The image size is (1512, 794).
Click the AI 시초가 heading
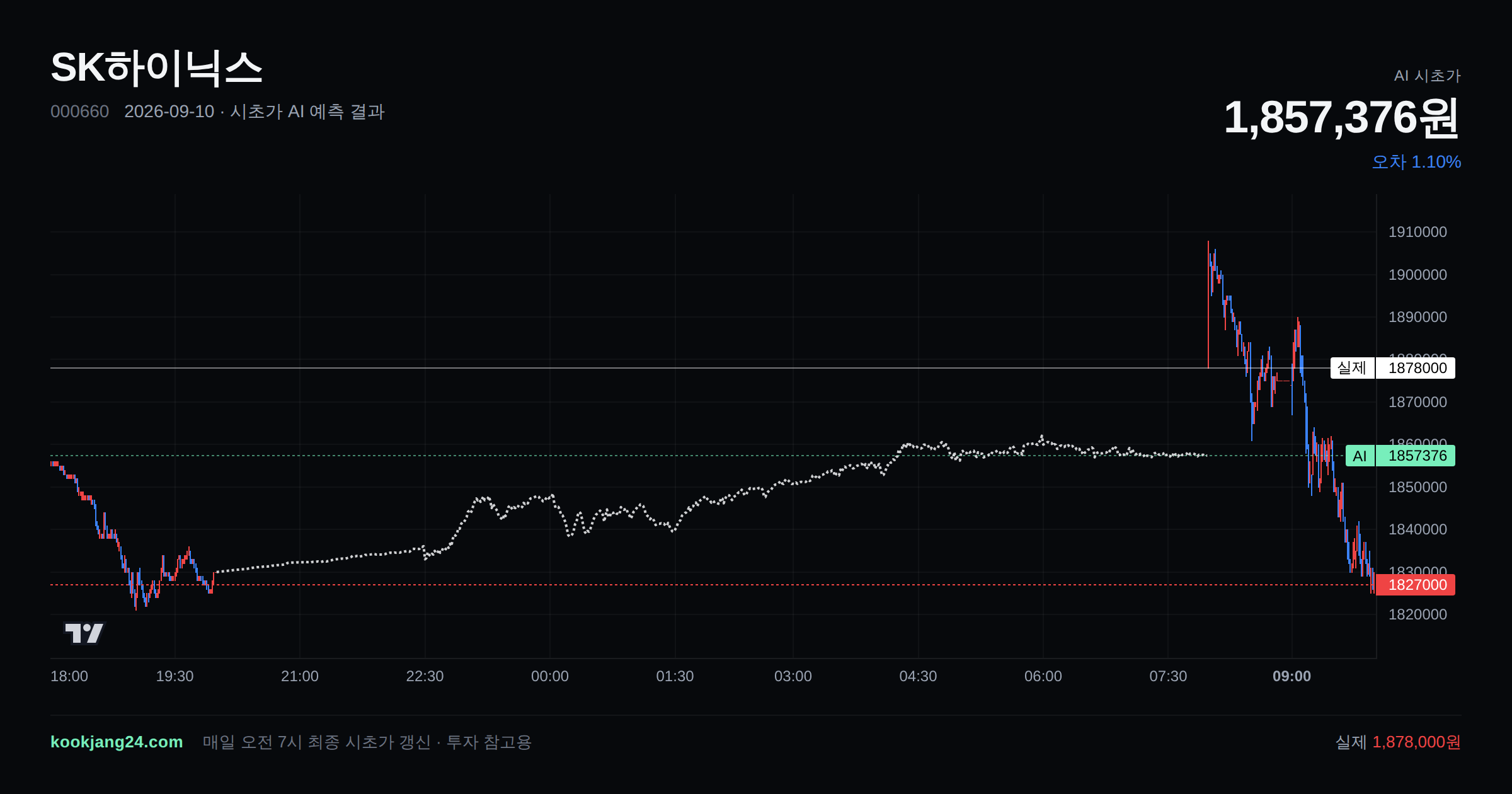point(1427,76)
